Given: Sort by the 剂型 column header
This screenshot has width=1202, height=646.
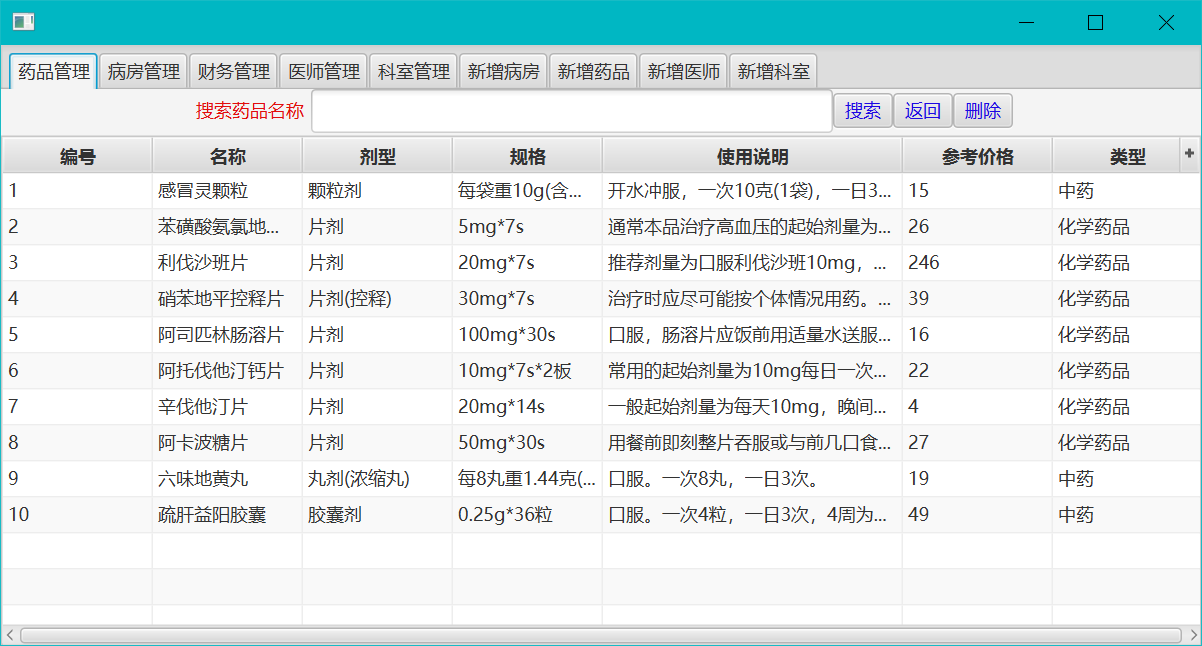Looking at the screenshot, I should click(377, 156).
